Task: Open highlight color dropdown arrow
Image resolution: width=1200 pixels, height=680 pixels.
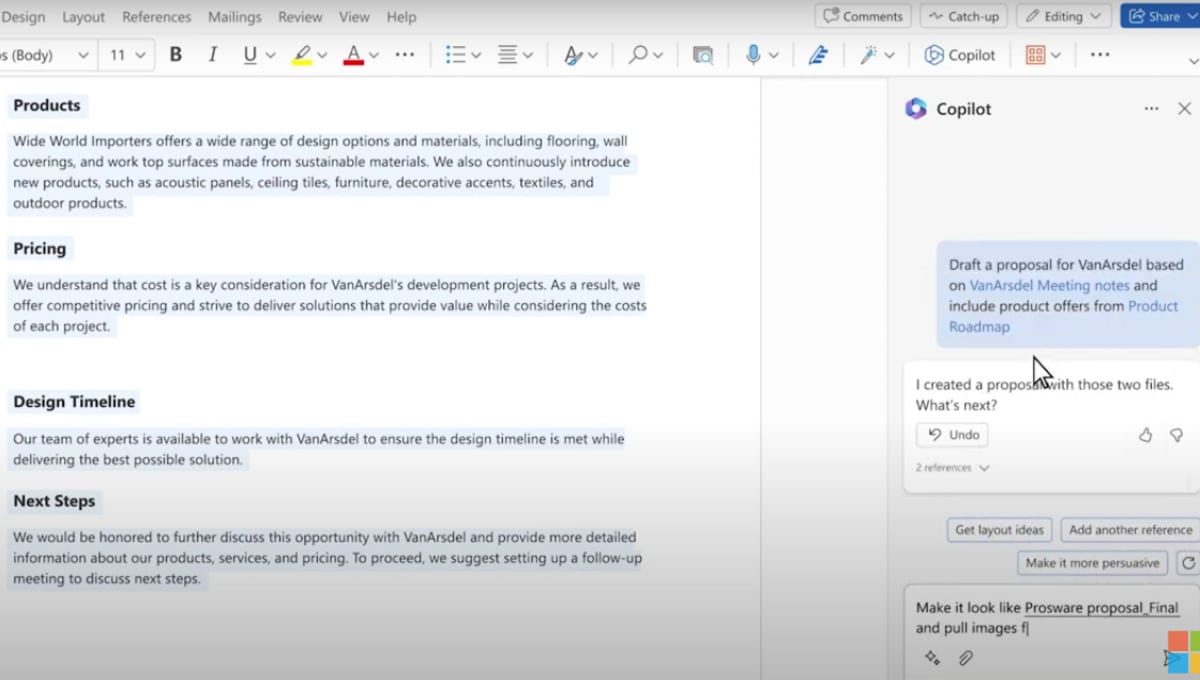Action: [322, 56]
